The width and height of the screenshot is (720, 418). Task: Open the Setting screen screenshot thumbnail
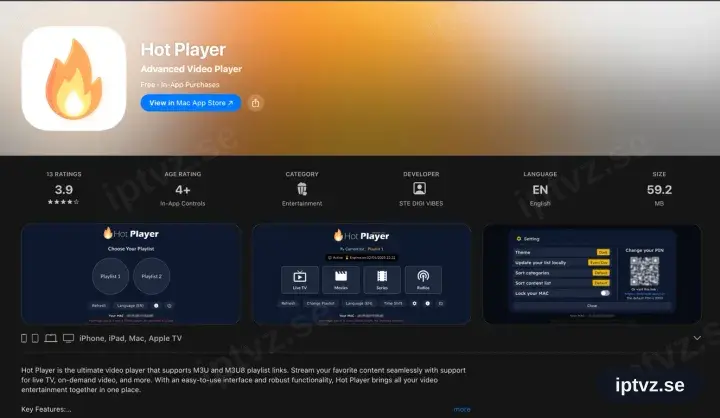tap(592, 274)
